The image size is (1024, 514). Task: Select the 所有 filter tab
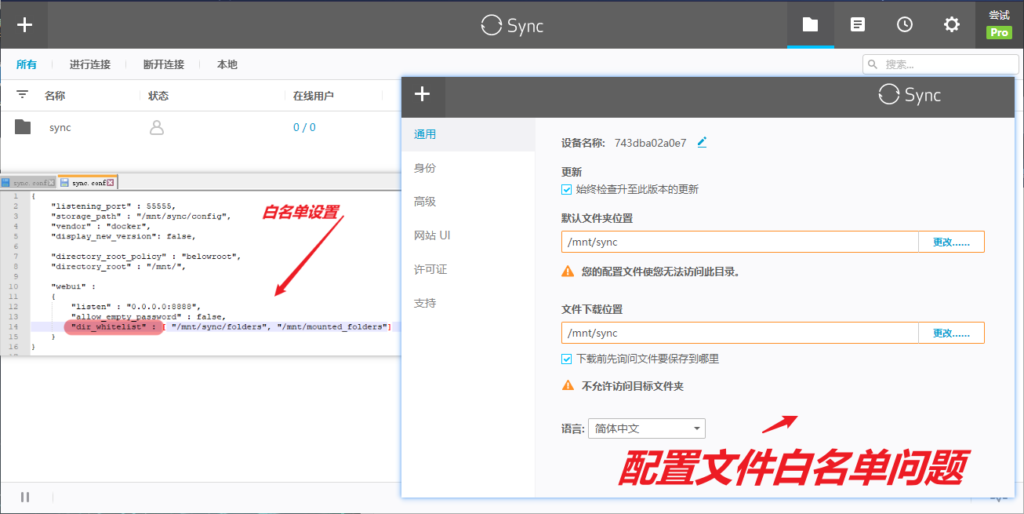27,65
